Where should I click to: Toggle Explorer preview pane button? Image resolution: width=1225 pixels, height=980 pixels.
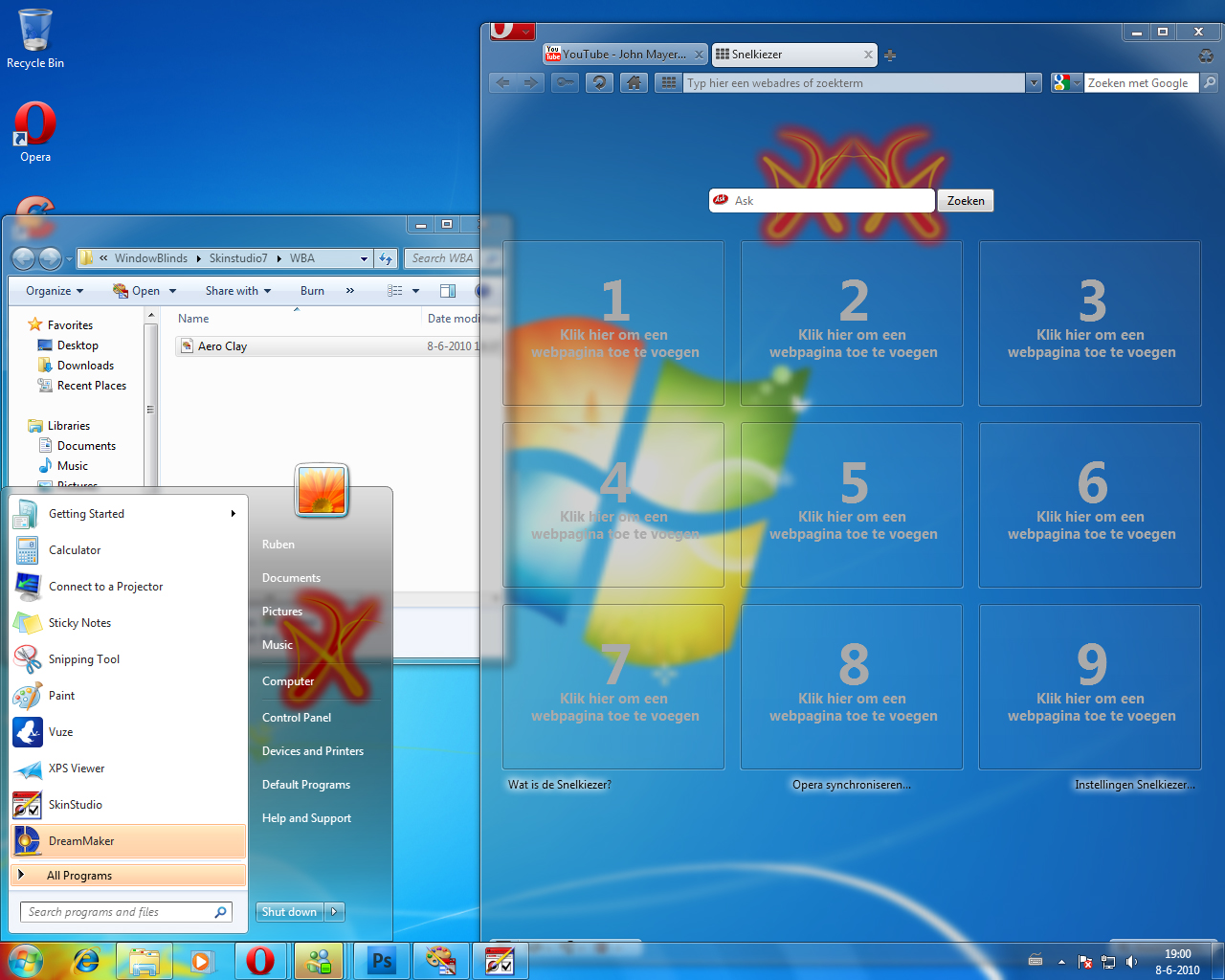(x=447, y=291)
